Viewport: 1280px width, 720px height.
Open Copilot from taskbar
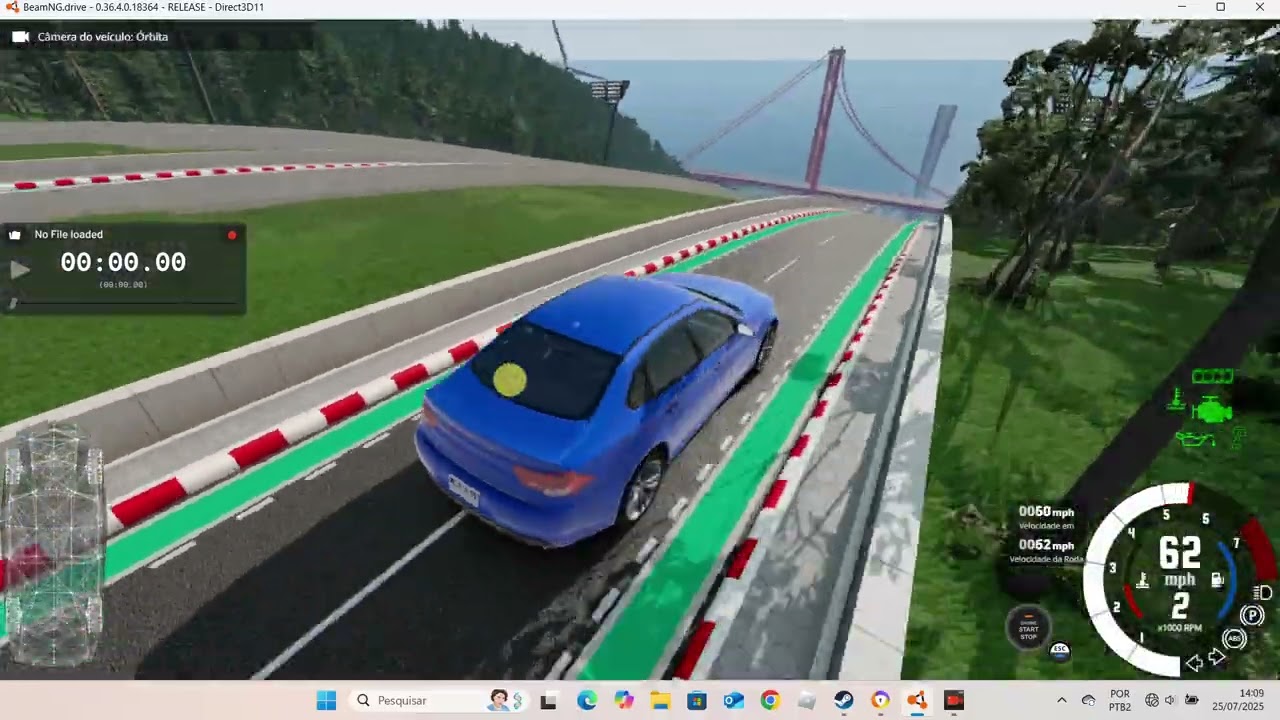point(624,700)
